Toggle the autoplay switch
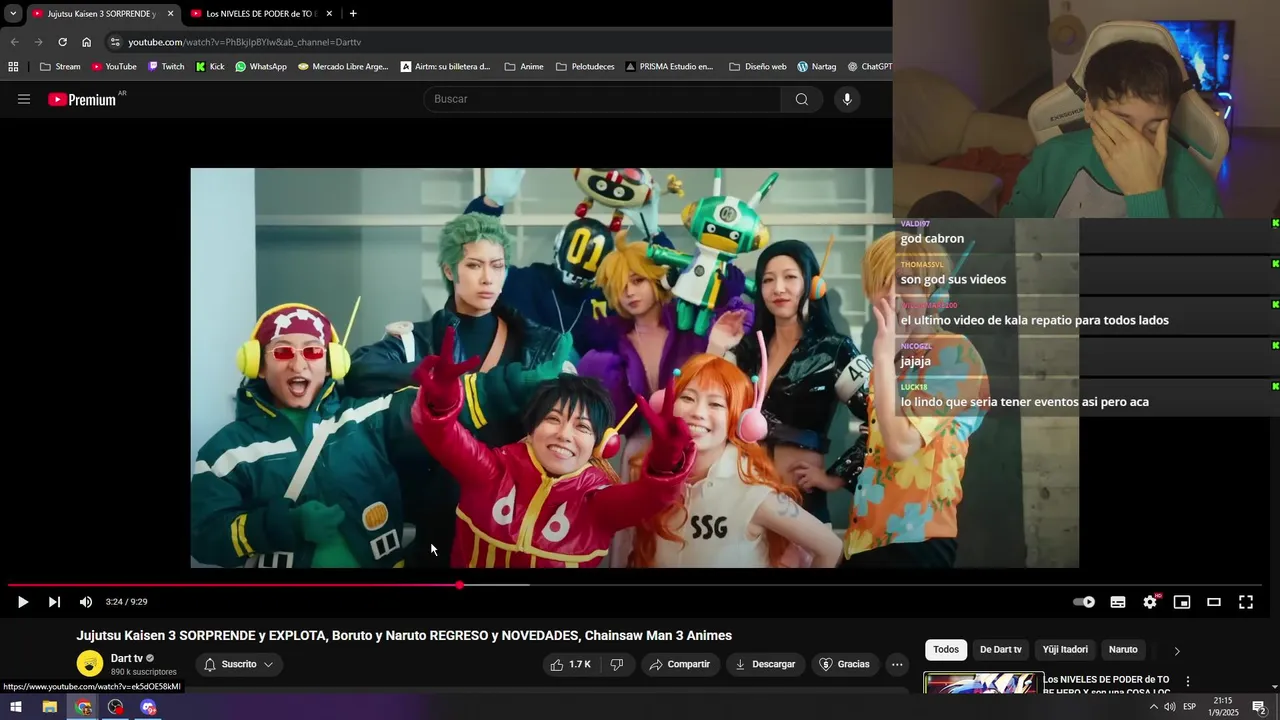1280x720 pixels. [1084, 602]
